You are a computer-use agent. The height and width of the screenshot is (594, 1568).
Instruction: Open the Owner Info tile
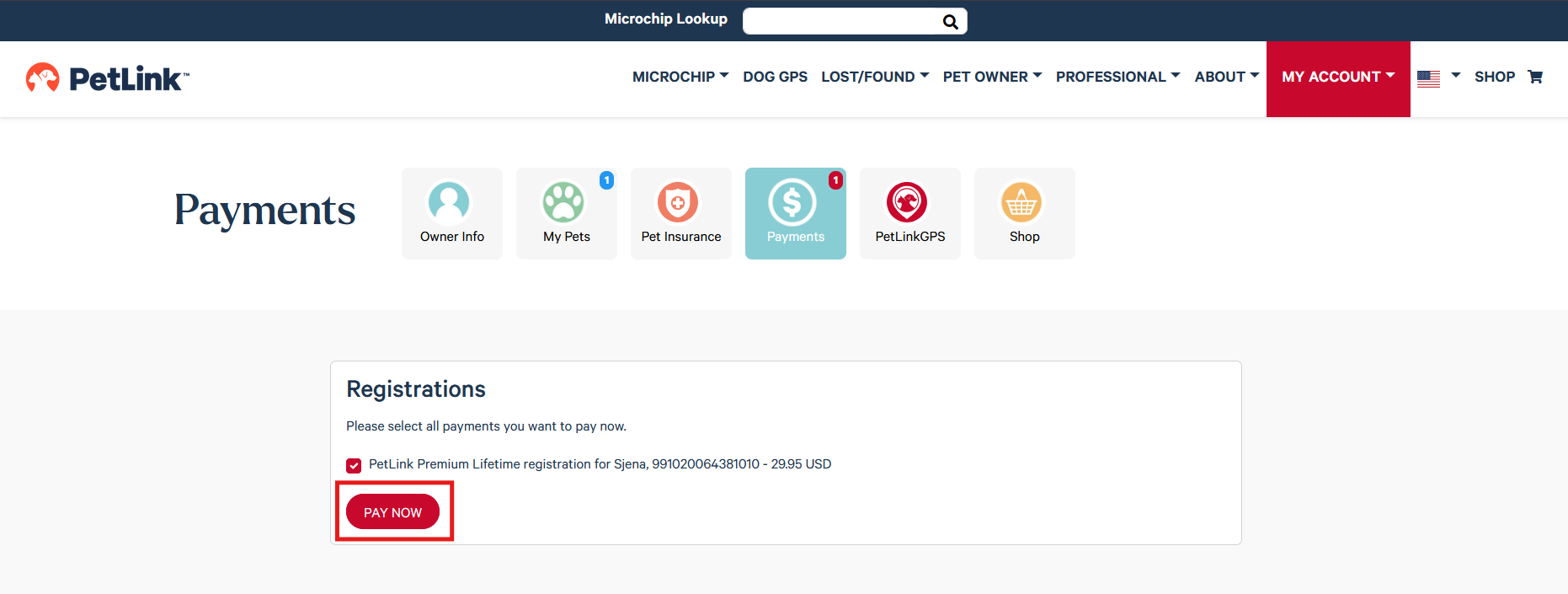coord(452,213)
